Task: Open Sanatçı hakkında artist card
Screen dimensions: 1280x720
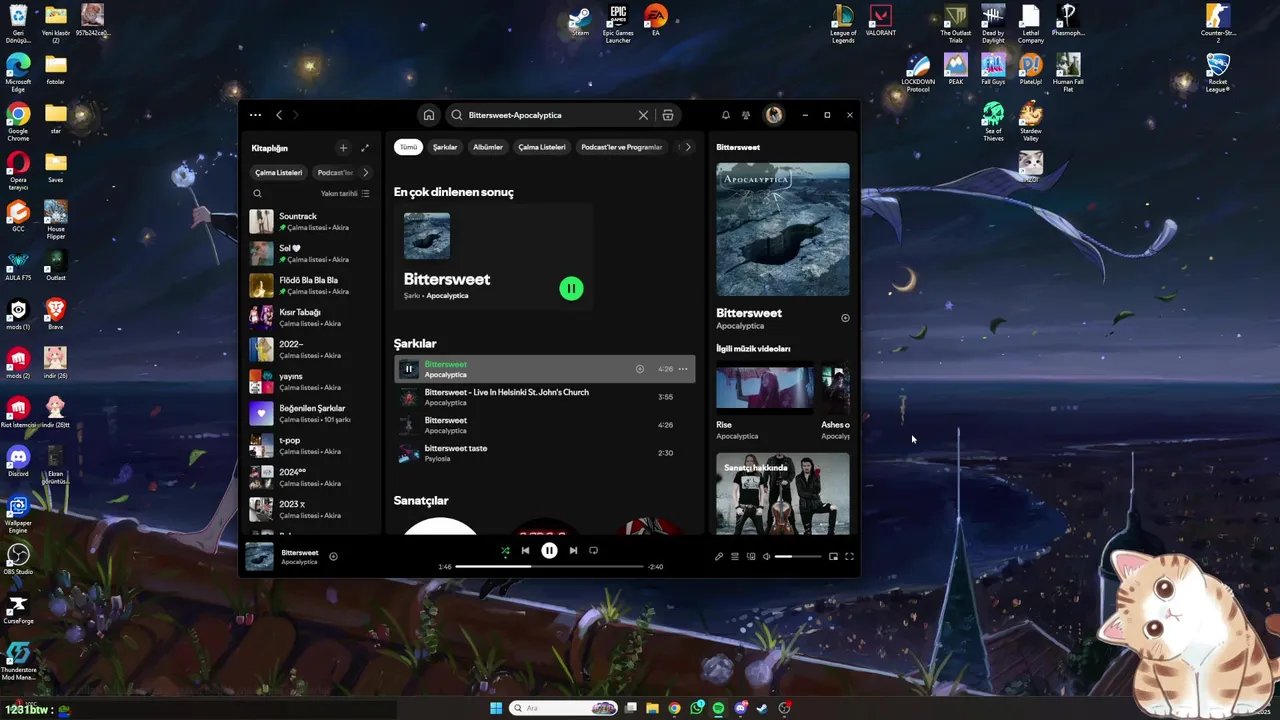Action: 783,494
